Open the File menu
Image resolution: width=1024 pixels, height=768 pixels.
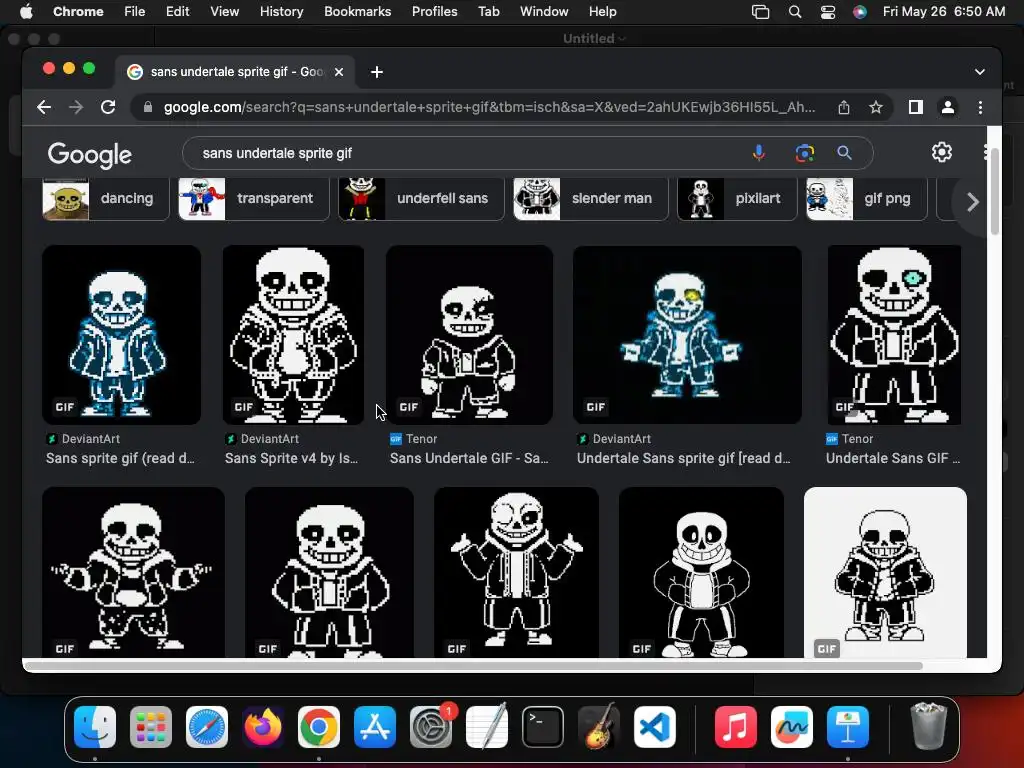[x=135, y=12]
